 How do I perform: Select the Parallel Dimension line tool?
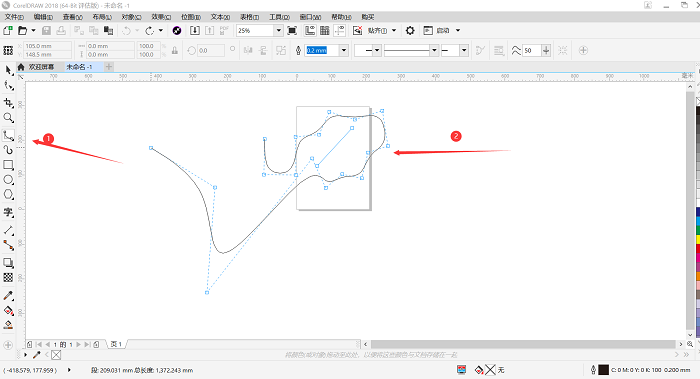pyautogui.click(x=8, y=230)
